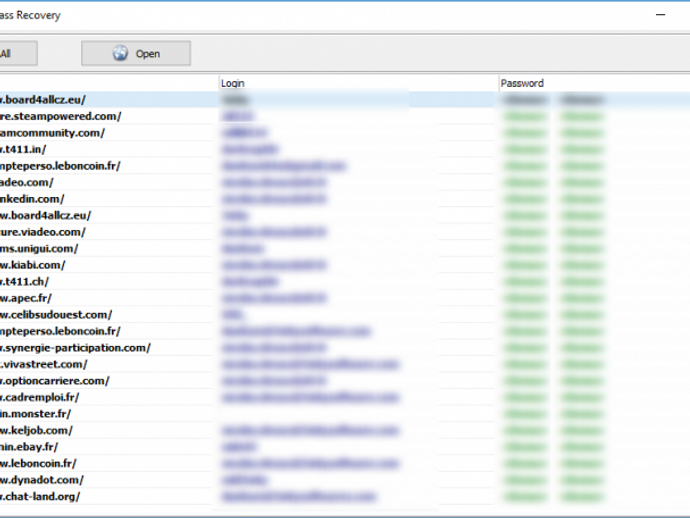Image resolution: width=690 pixels, height=518 pixels.
Task: Select the synergie-participation.com/ row
Action: pyautogui.click(x=345, y=348)
